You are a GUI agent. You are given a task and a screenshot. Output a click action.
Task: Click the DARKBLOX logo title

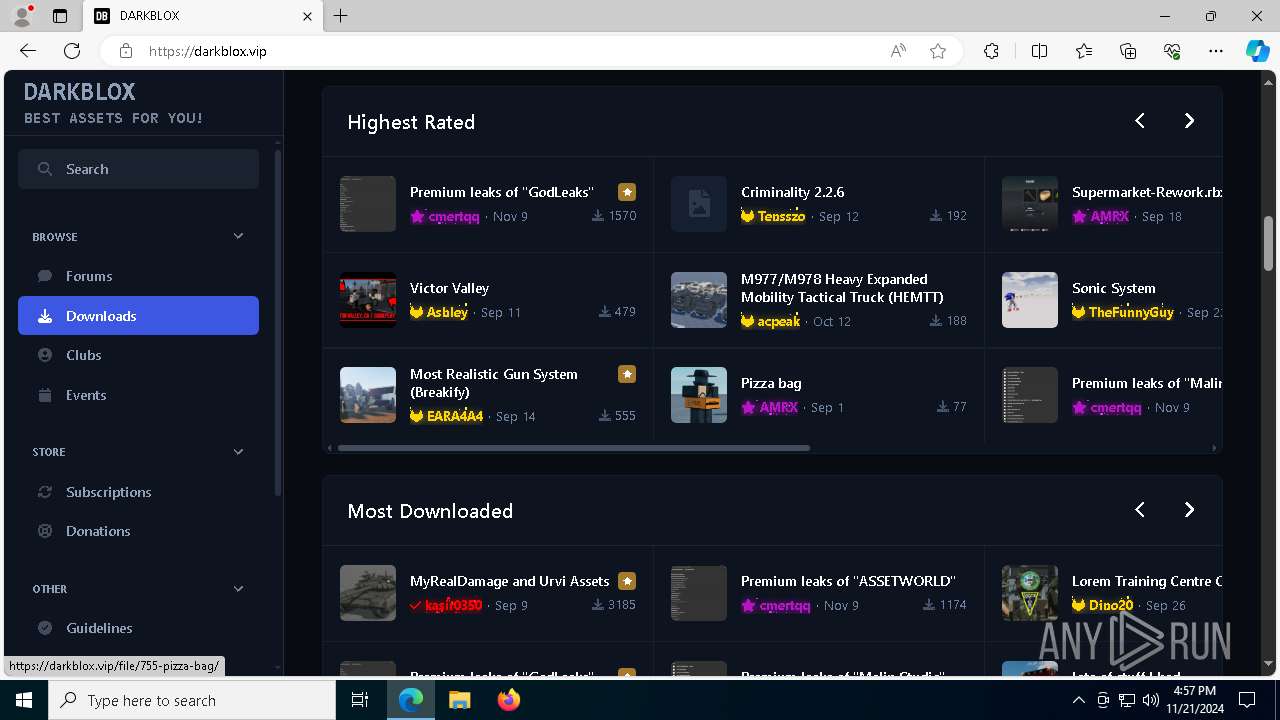coord(79,92)
